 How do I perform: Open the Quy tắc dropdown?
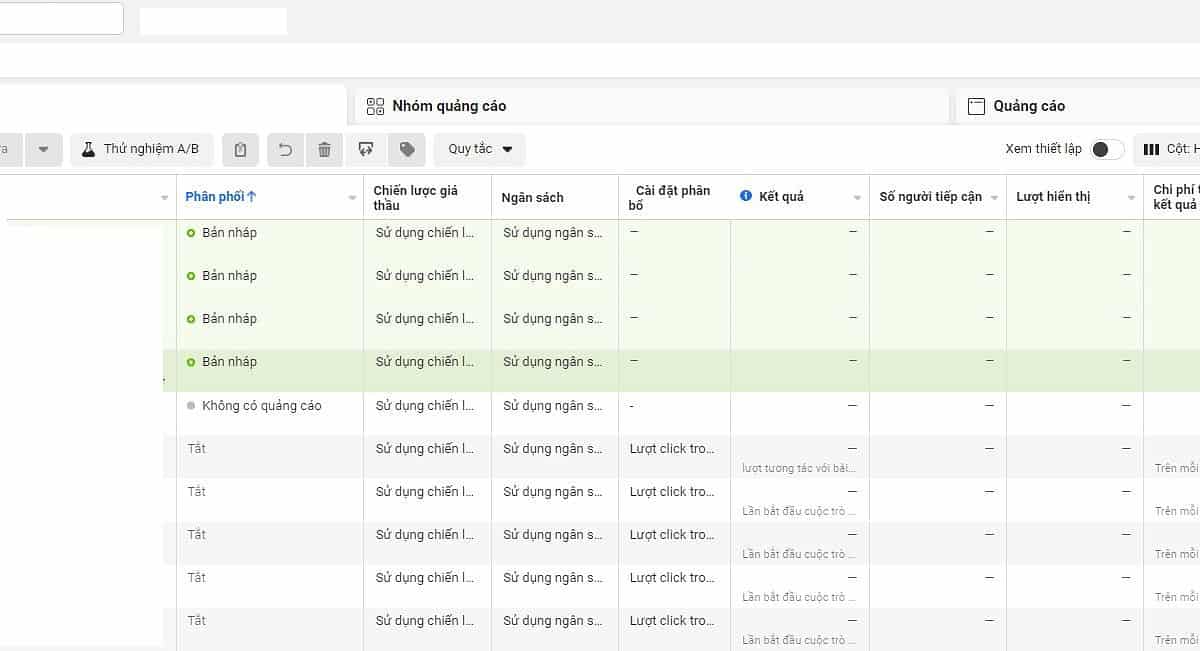point(479,149)
